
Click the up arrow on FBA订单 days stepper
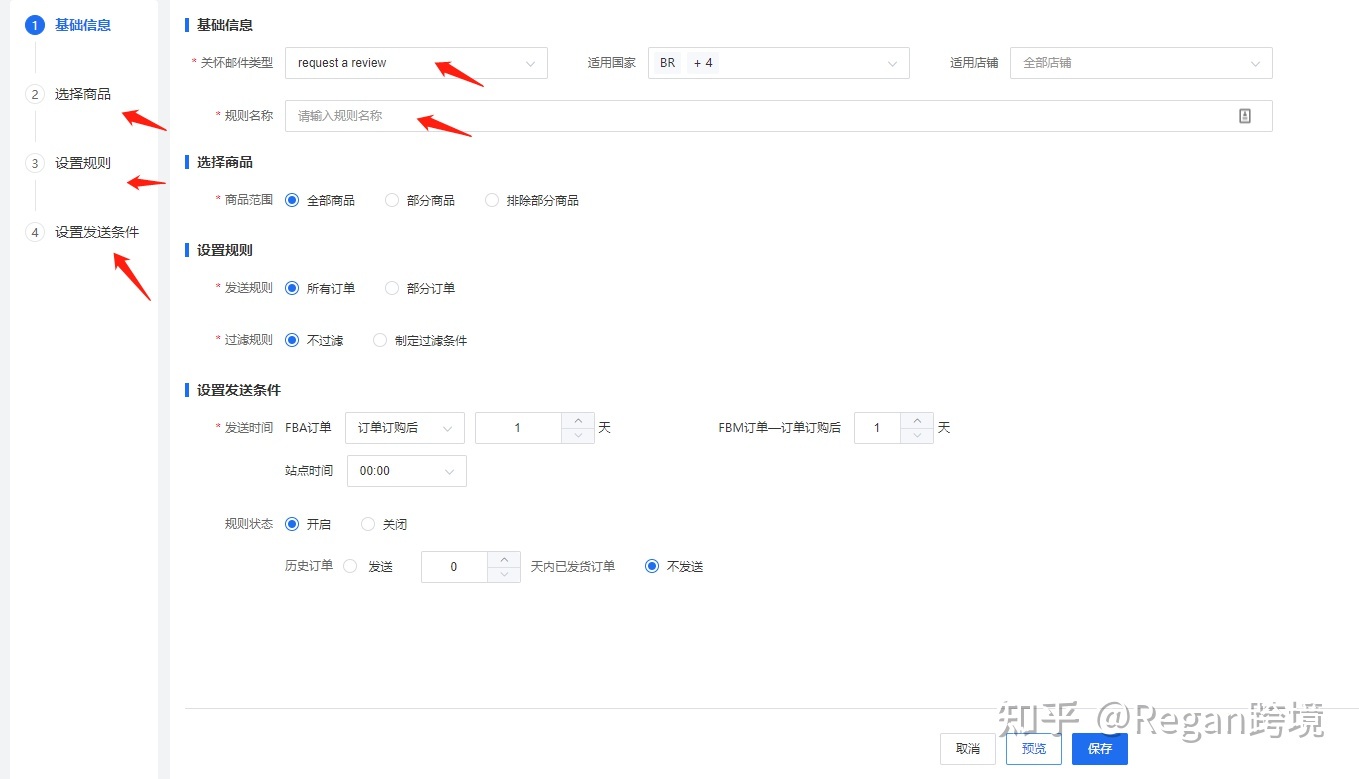[x=578, y=421]
